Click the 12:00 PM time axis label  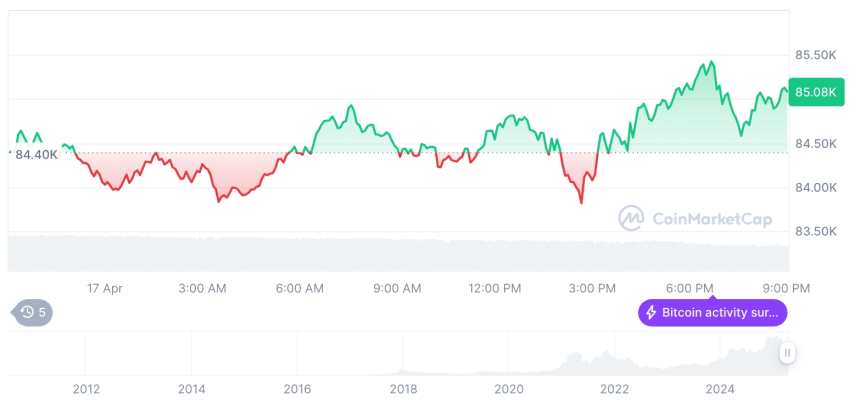coord(495,288)
